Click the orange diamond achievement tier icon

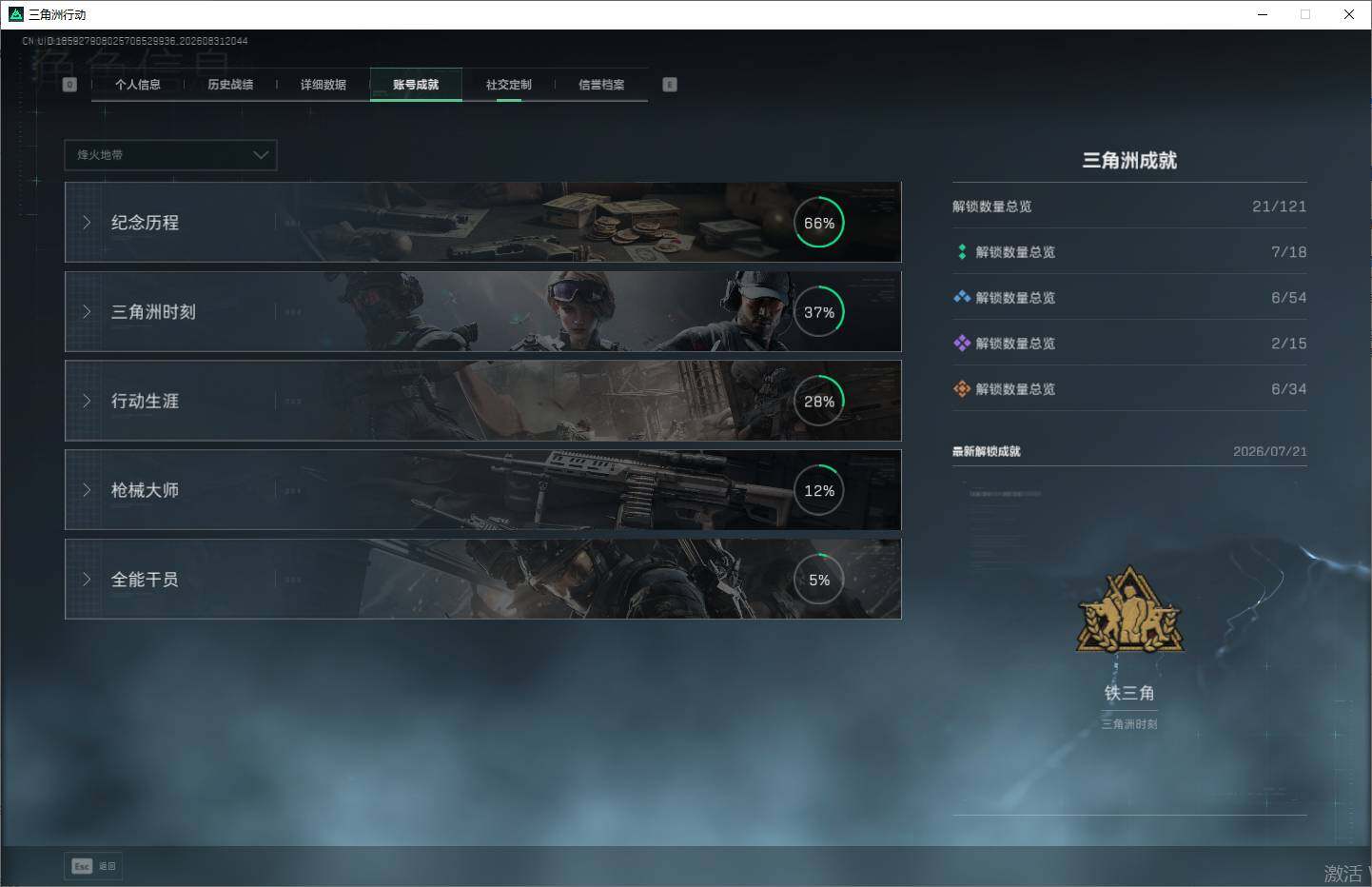(x=962, y=389)
